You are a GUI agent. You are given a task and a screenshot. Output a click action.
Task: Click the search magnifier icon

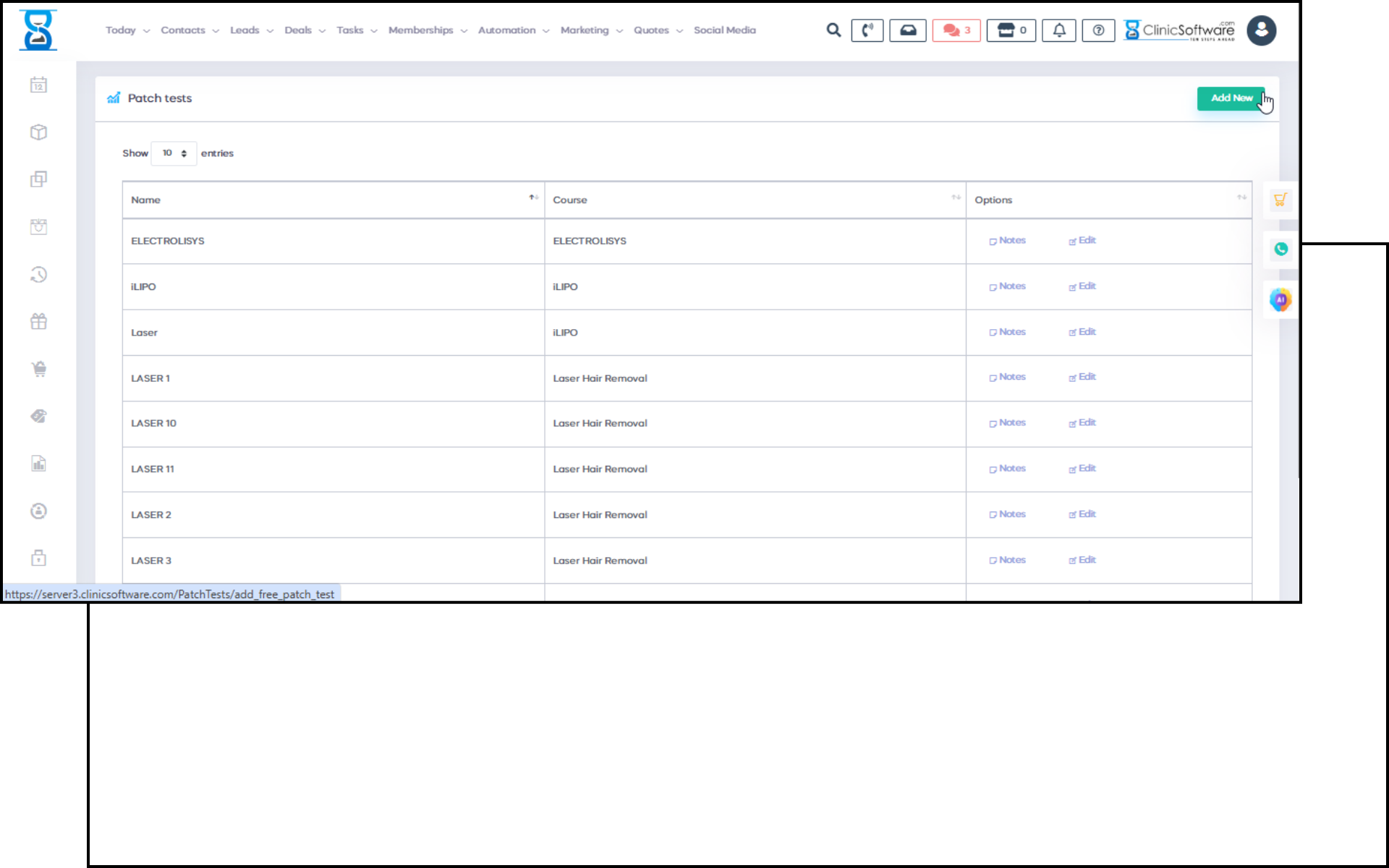[833, 30]
